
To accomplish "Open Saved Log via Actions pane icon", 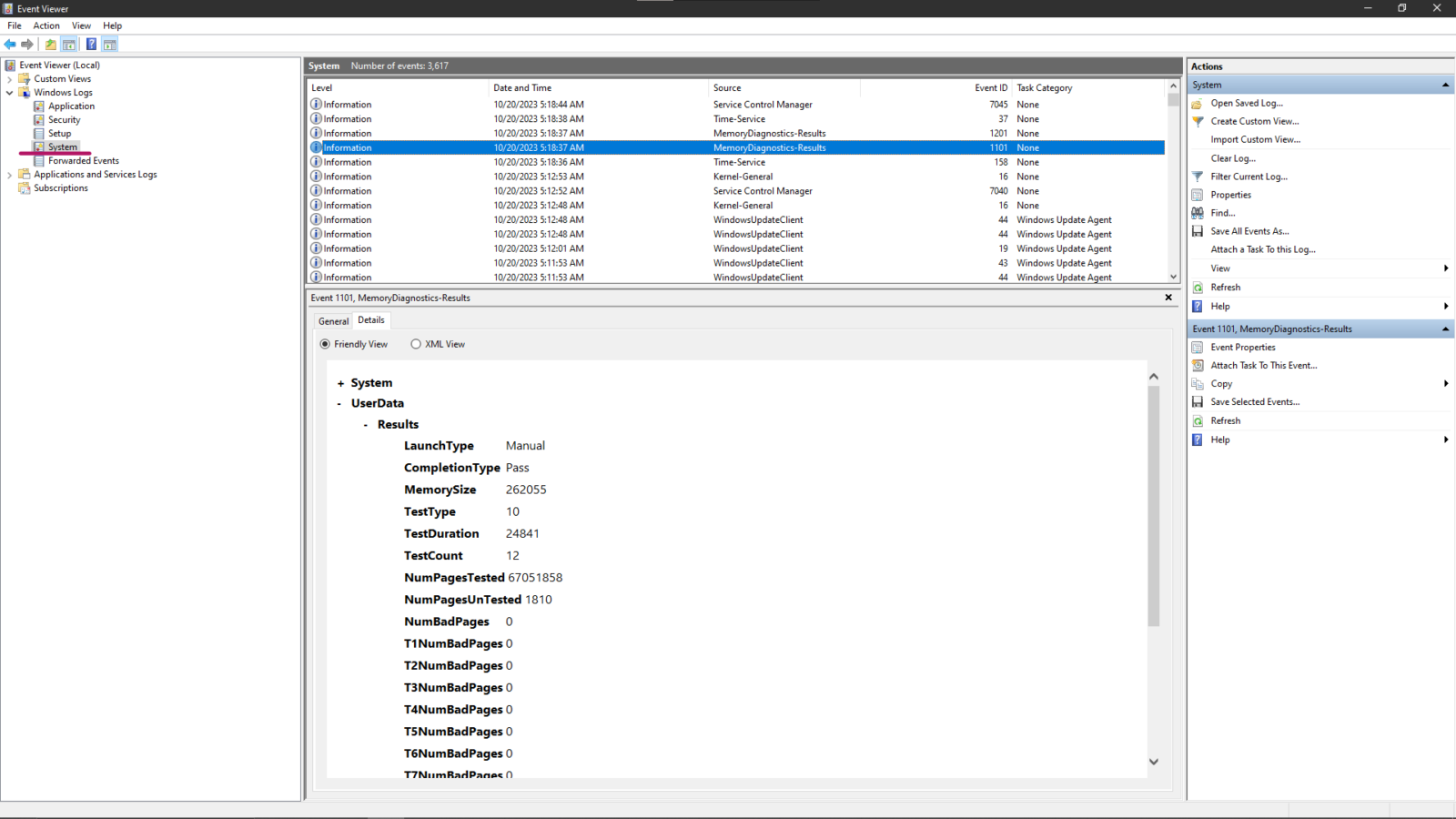I will coord(1198,103).
